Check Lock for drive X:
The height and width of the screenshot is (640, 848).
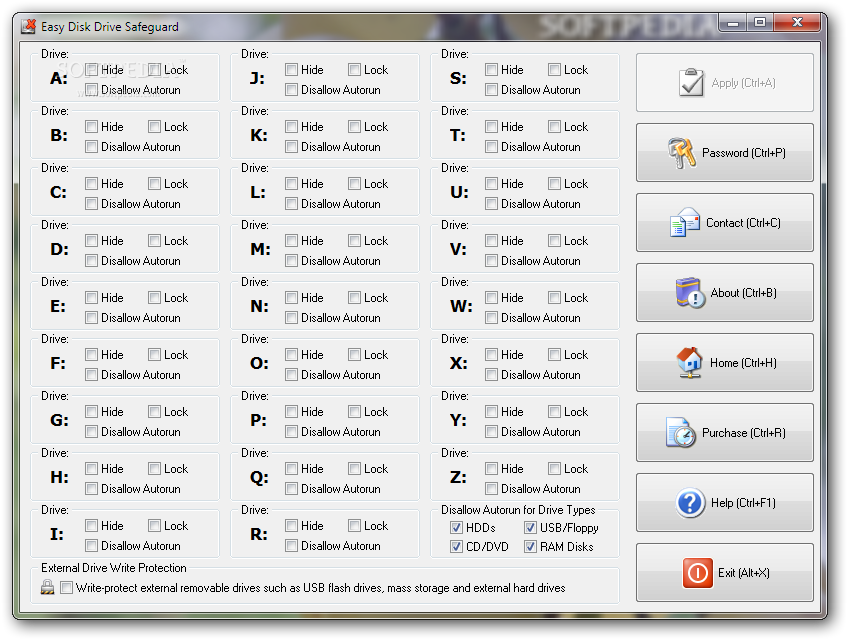(554, 355)
